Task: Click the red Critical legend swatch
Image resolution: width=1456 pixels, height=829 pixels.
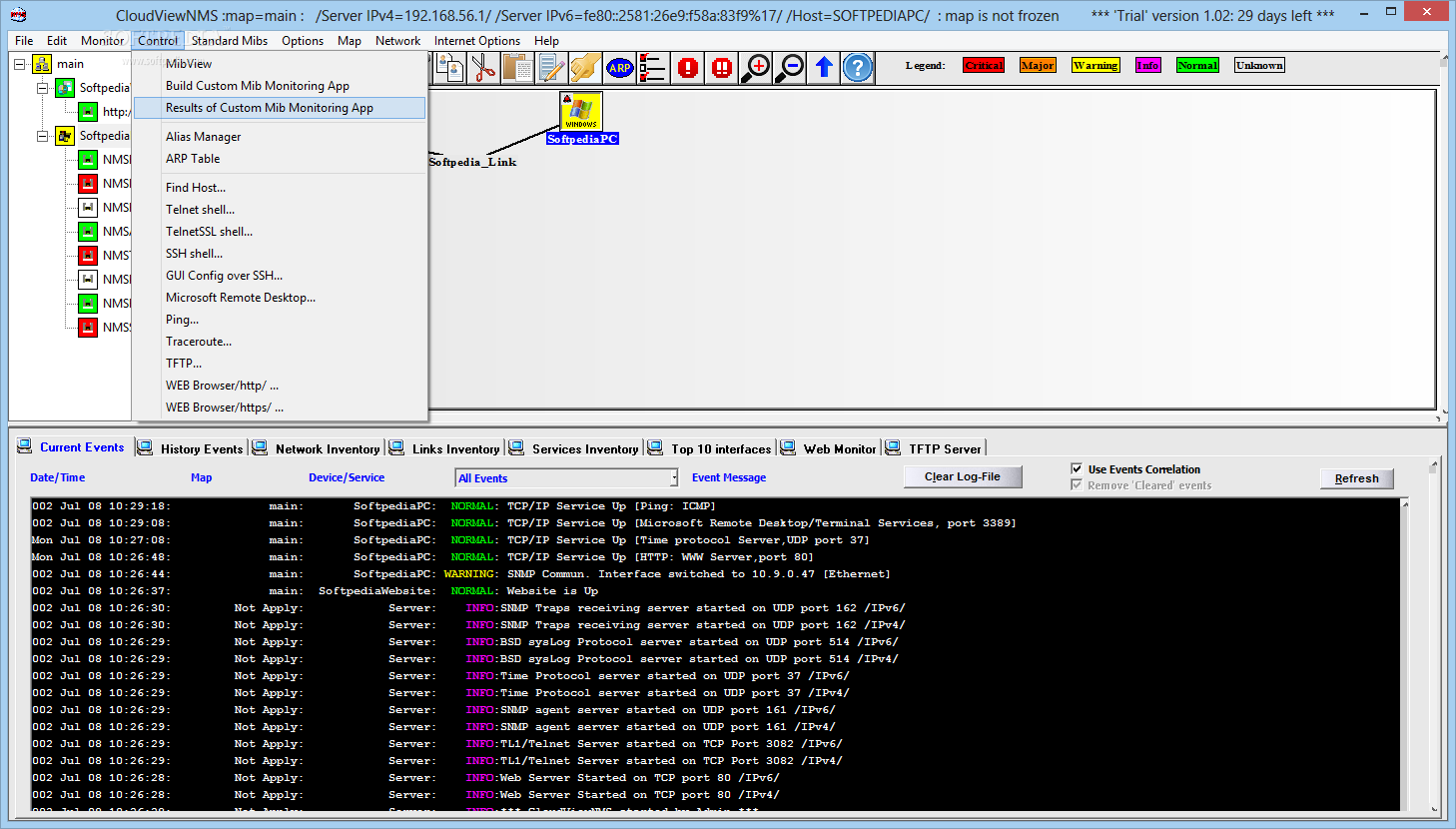Action: [984, 65]
